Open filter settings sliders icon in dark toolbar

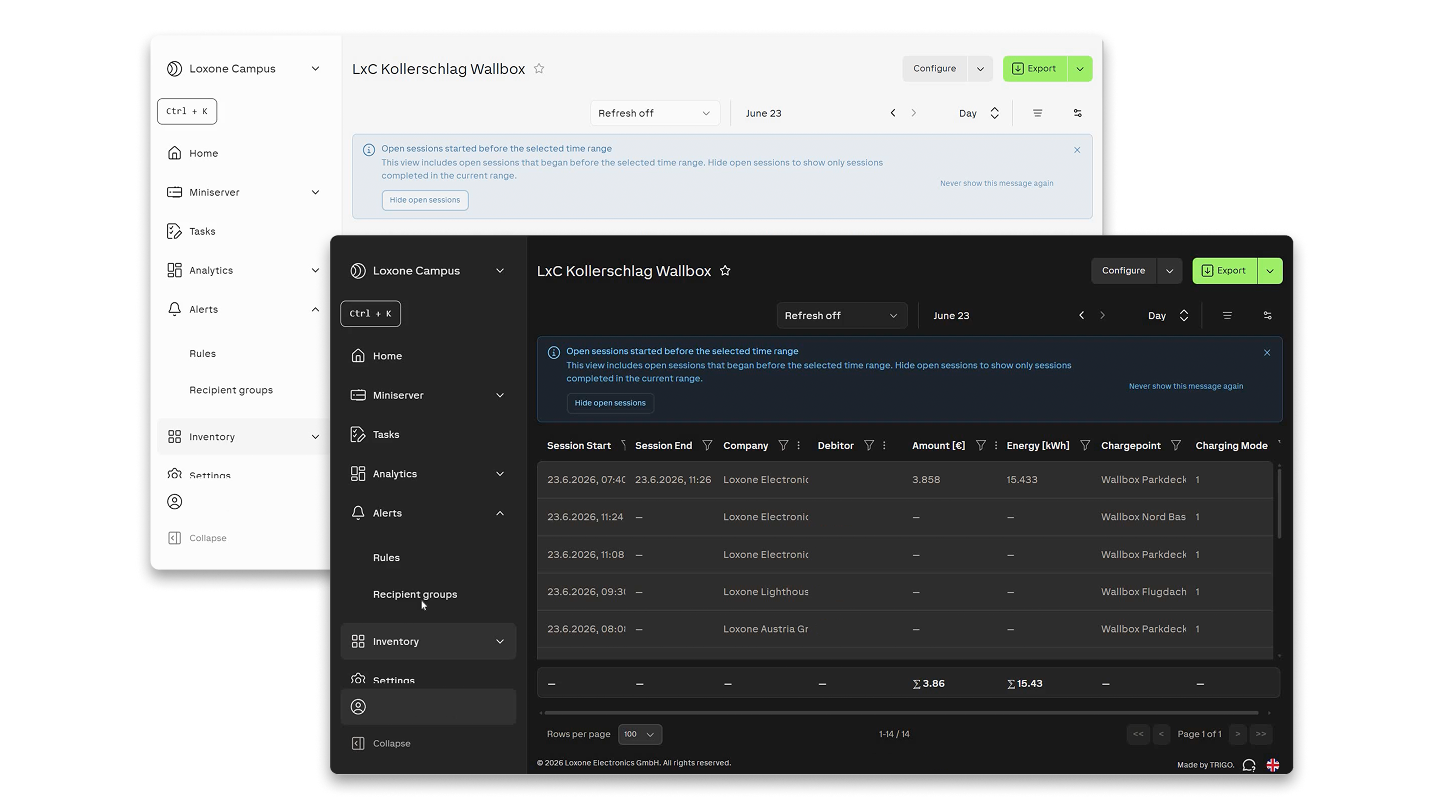pos(1267,316)
